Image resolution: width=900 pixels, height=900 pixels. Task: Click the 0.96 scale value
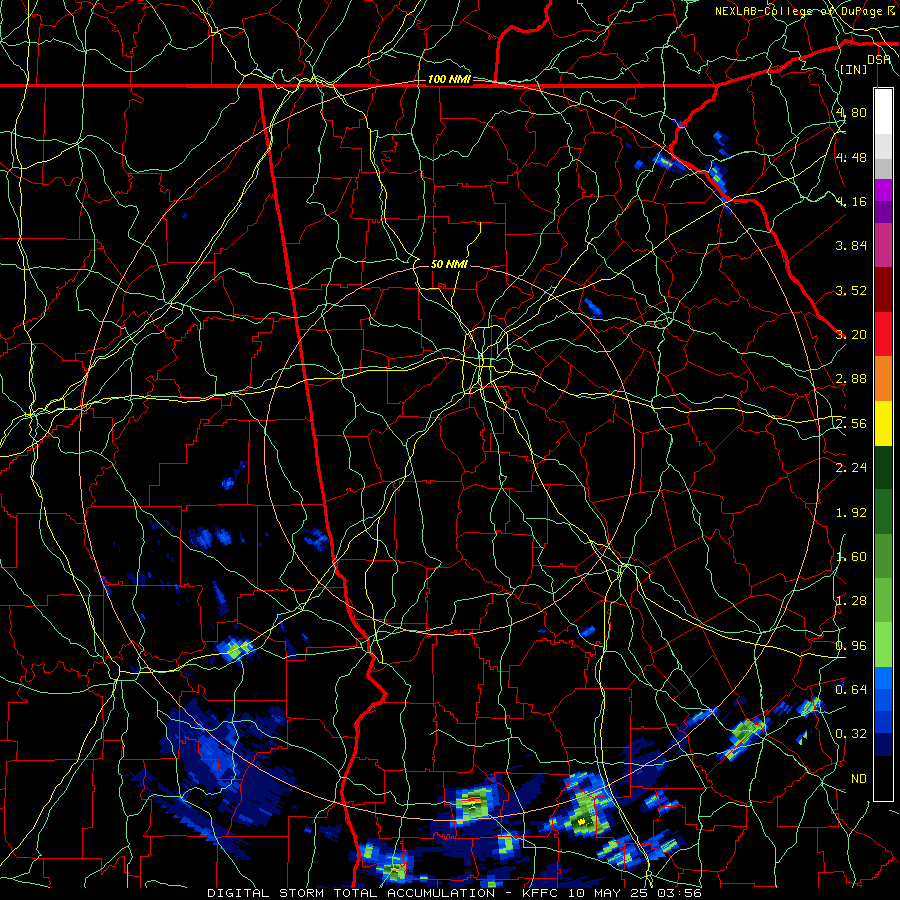tap(851, 646)
